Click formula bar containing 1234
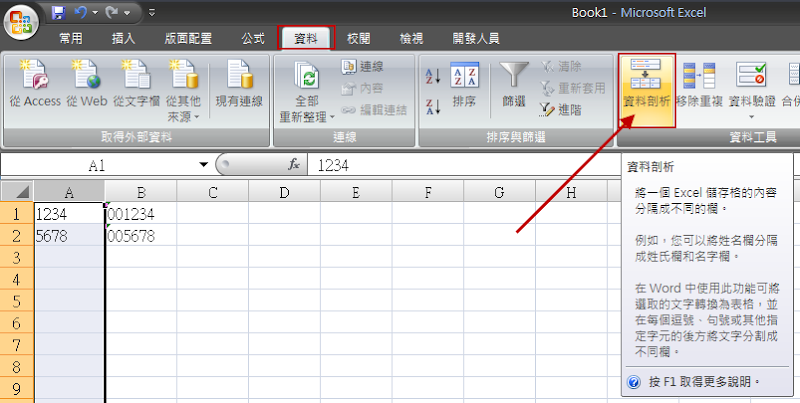The height and width of the screenshot is (403, 800). (464, 165)
